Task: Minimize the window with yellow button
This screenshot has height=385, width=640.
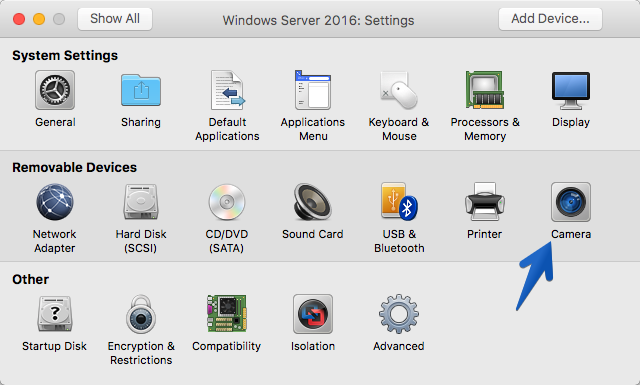Action: click(39, 19)
